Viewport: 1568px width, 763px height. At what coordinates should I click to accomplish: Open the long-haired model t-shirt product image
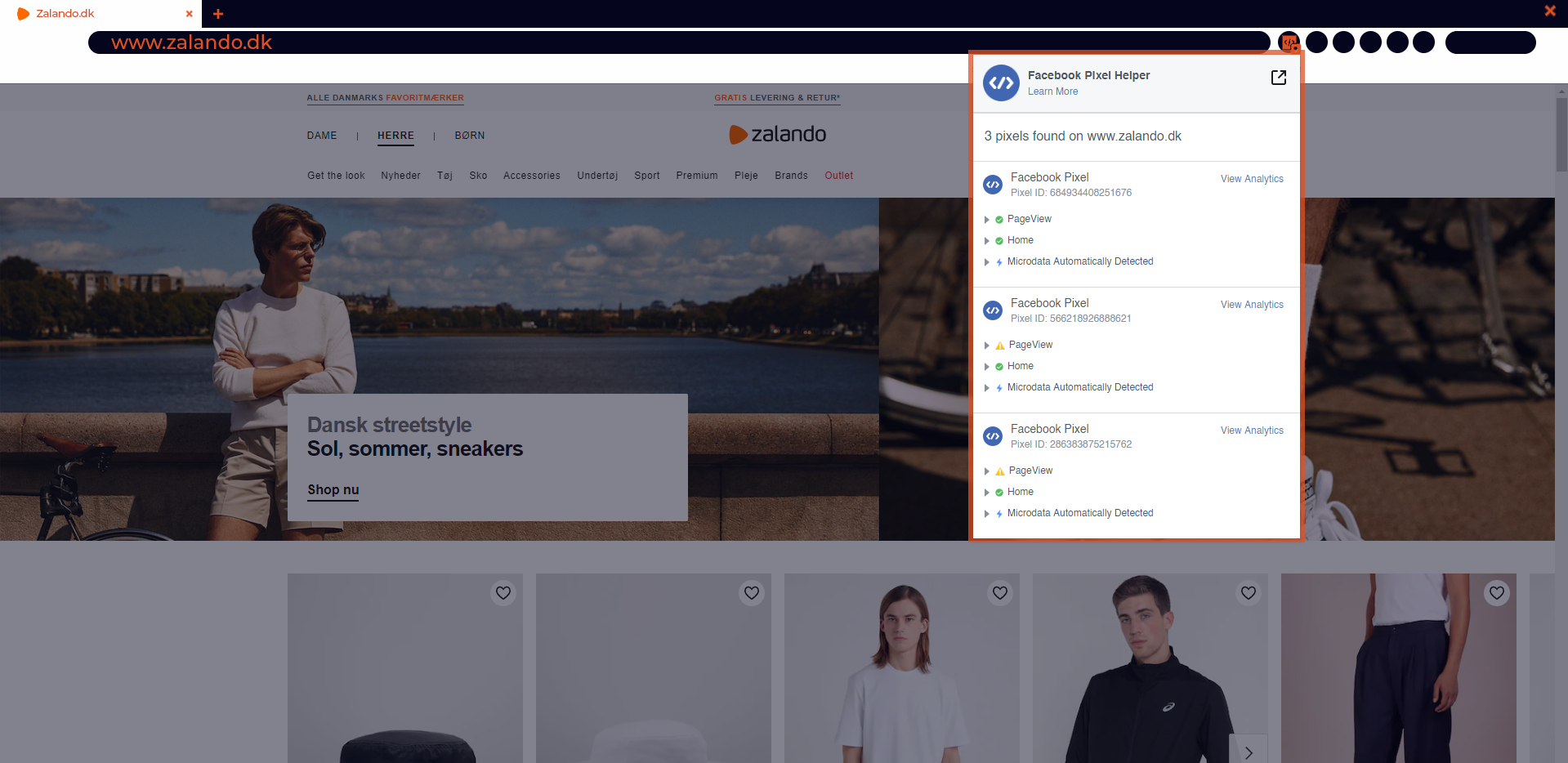point(902,668)
